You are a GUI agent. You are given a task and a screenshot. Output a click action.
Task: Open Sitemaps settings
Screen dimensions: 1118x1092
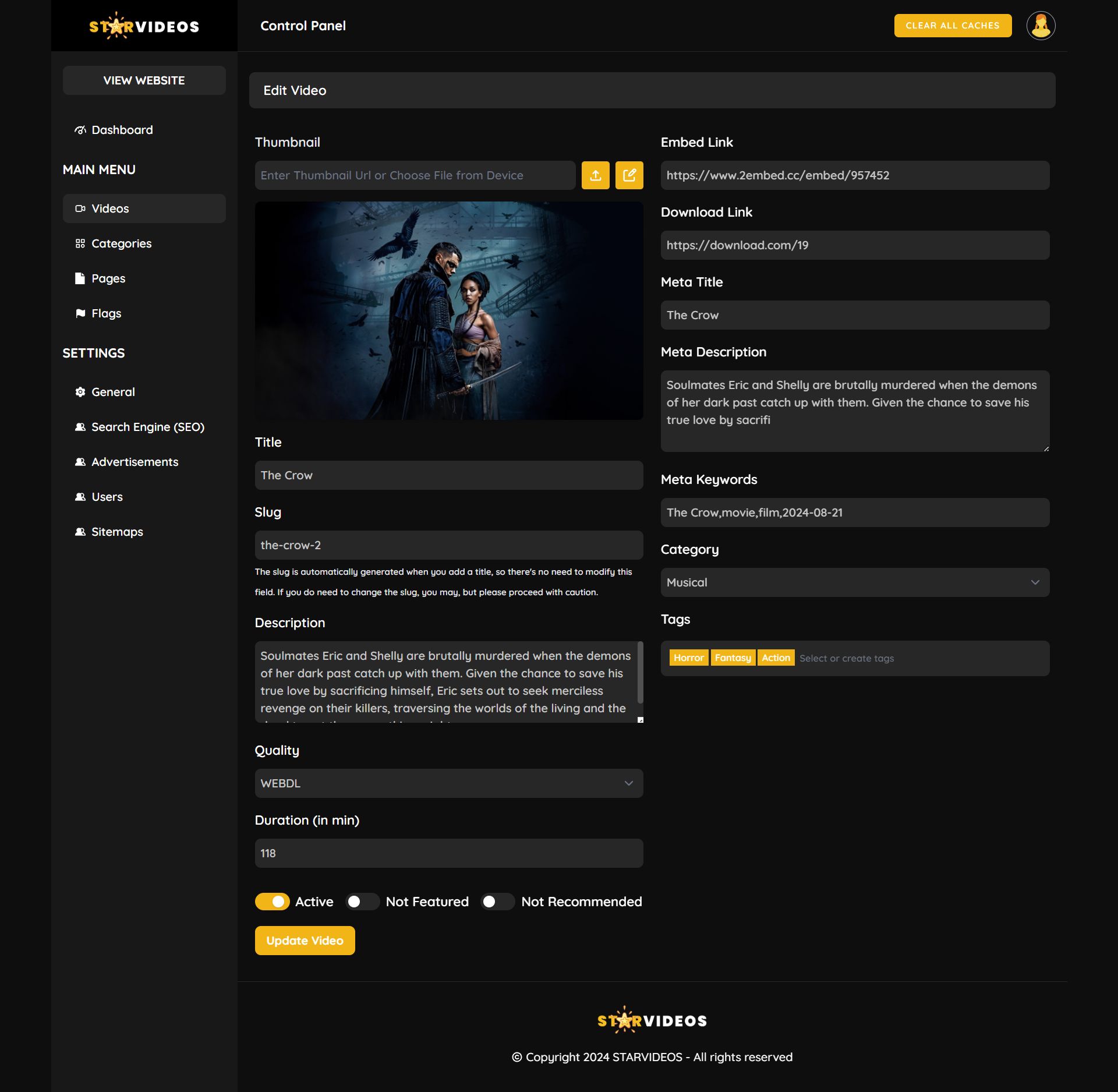click(144, 532)
